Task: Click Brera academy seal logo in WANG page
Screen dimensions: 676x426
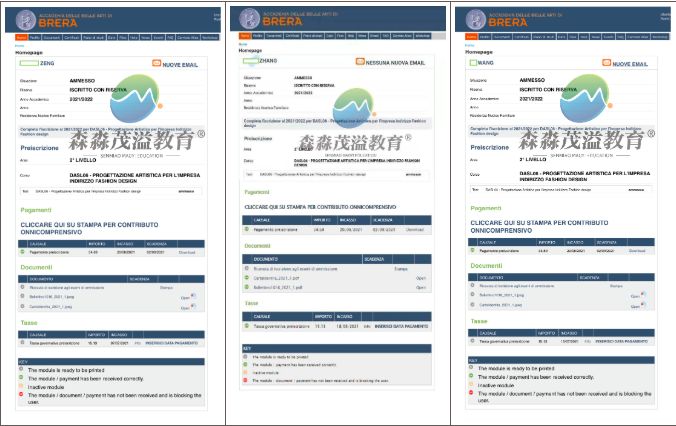Action: tap(476, 19)
